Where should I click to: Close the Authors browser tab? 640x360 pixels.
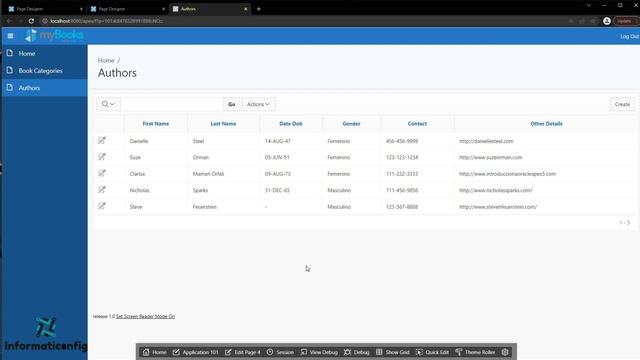pyautogui.click(x=245, y=9)
